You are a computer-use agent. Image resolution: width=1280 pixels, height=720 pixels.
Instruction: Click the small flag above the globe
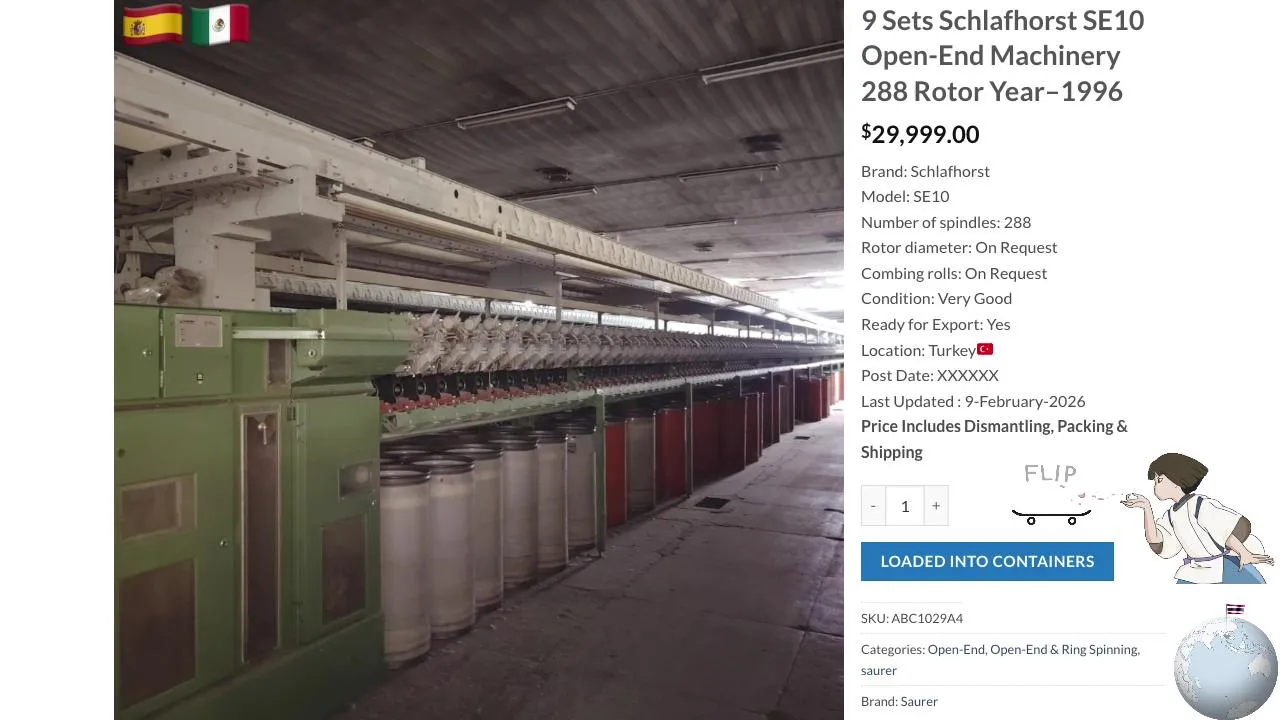[1235, 610]
